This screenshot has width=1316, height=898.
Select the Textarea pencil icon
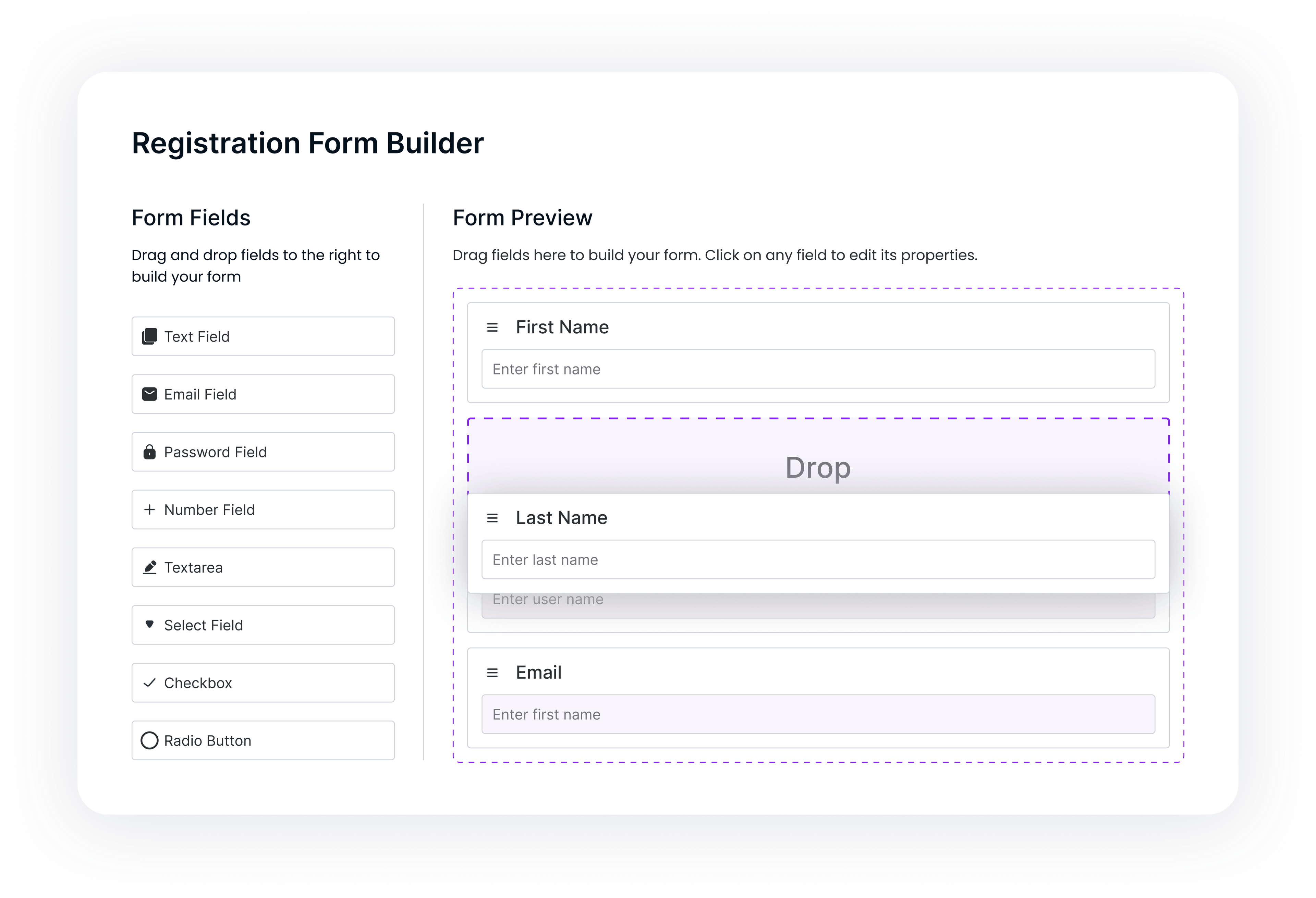click(149, 567)
